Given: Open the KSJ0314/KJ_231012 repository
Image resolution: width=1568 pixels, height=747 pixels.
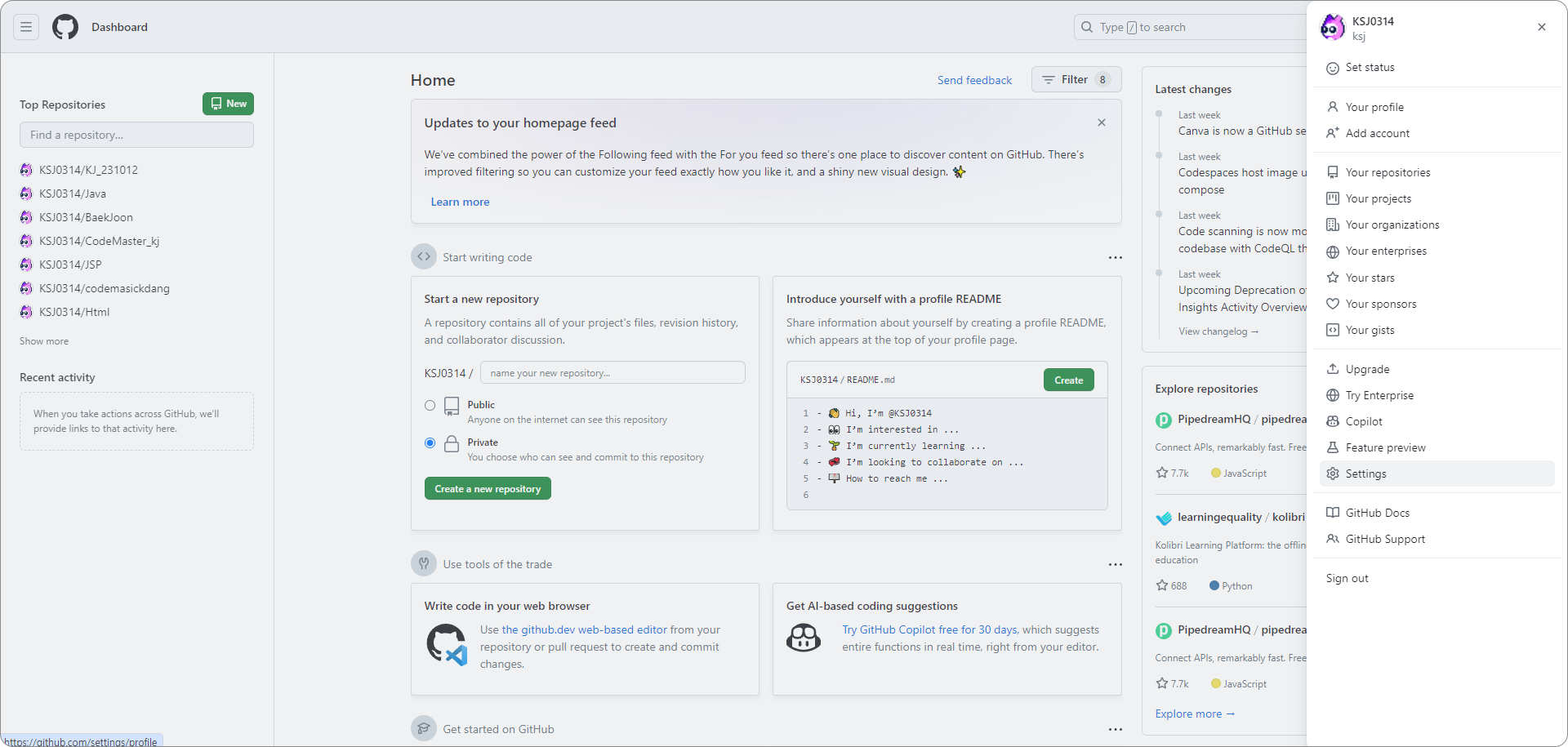Looking at the screenshot, I should point(88,170).
